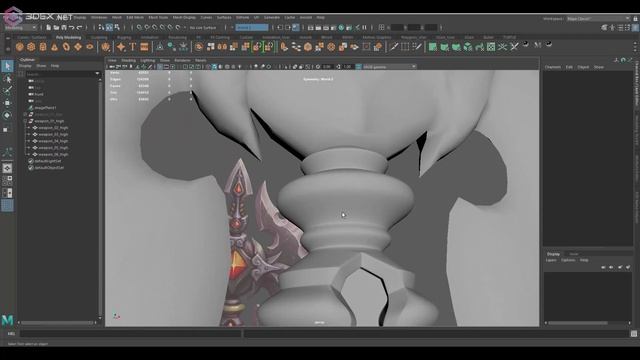The image size is (640, 360).
Task: Switch to the Poly Modeling shelf tab
Action: point(68,38)
